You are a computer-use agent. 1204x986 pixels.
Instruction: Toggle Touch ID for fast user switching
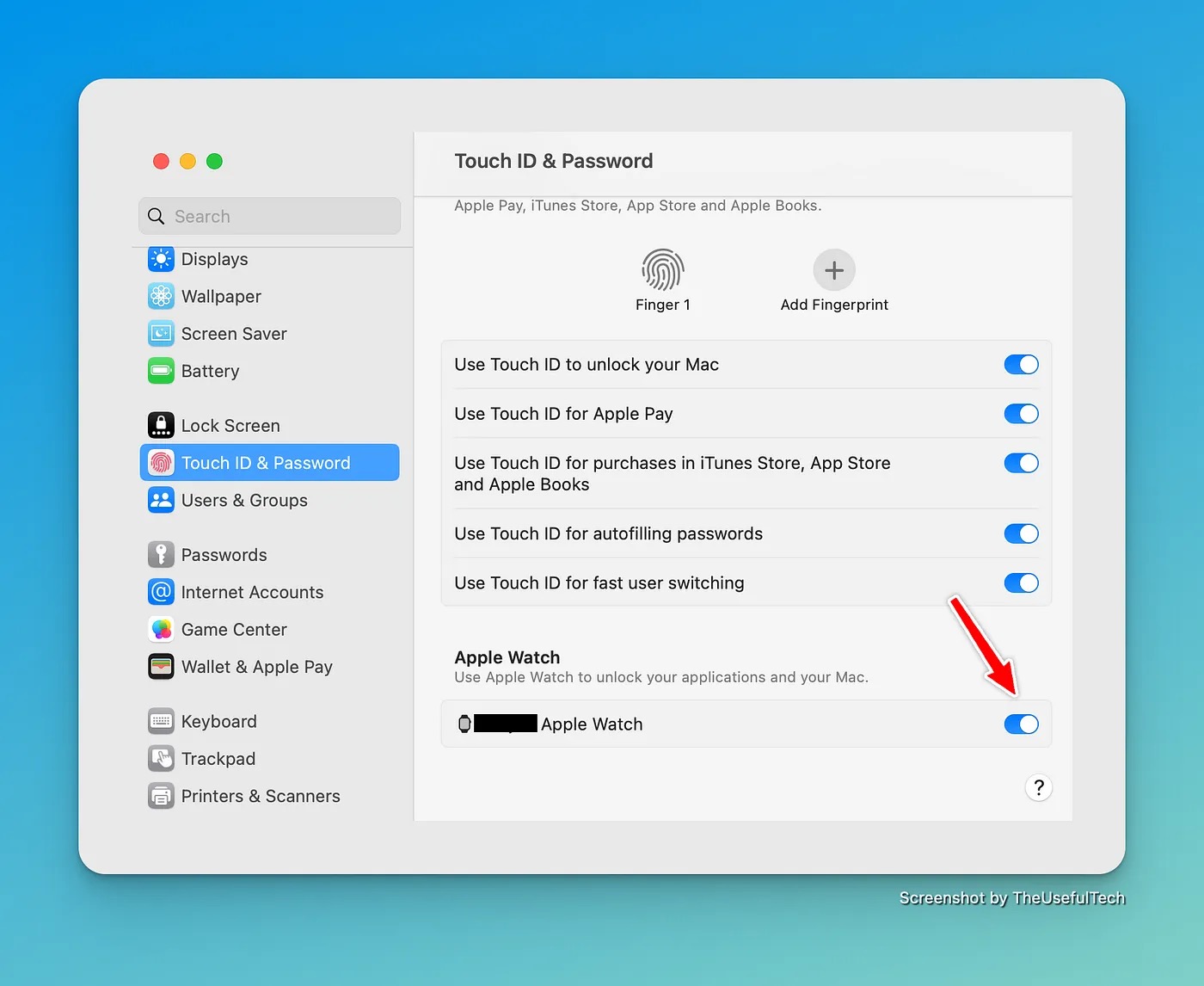click(1021, 582)
